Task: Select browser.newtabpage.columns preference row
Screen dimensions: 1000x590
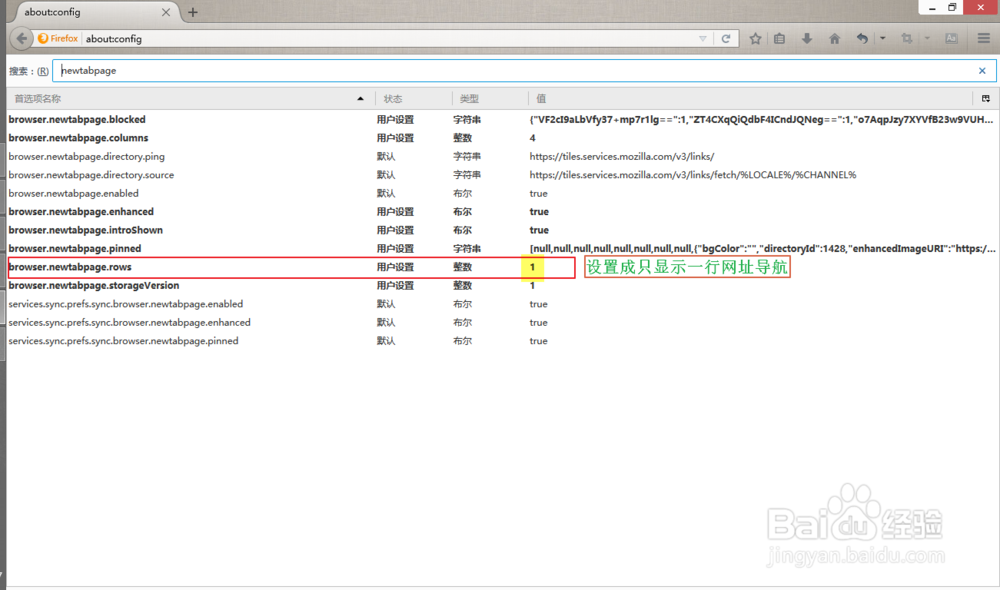Action: point(503,138)
